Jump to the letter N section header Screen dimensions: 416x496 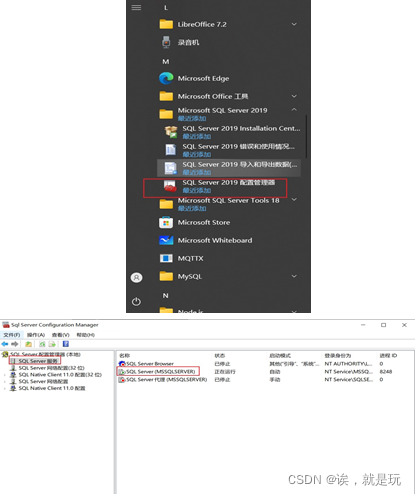(x=165, y=296)
